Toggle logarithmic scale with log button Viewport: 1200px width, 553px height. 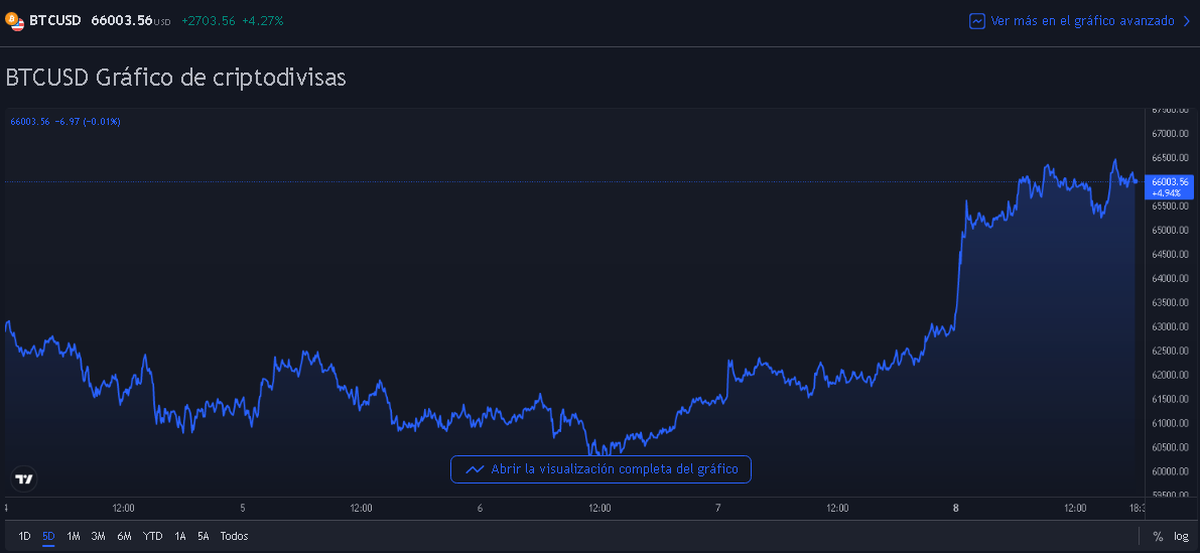tap(1181, 536)
